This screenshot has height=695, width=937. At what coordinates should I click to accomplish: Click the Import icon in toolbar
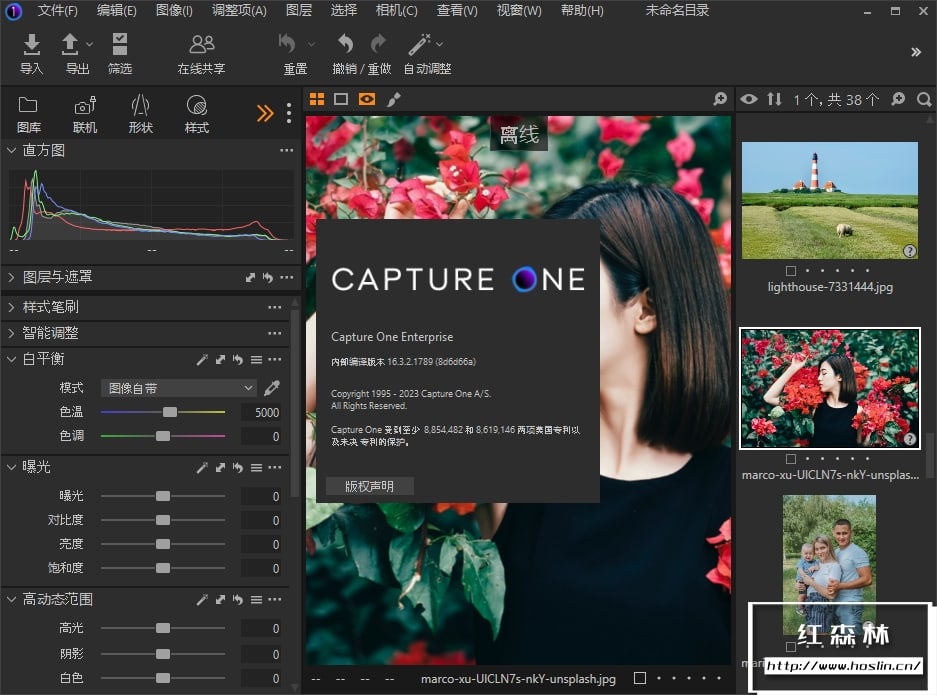[x=32, y=45]
